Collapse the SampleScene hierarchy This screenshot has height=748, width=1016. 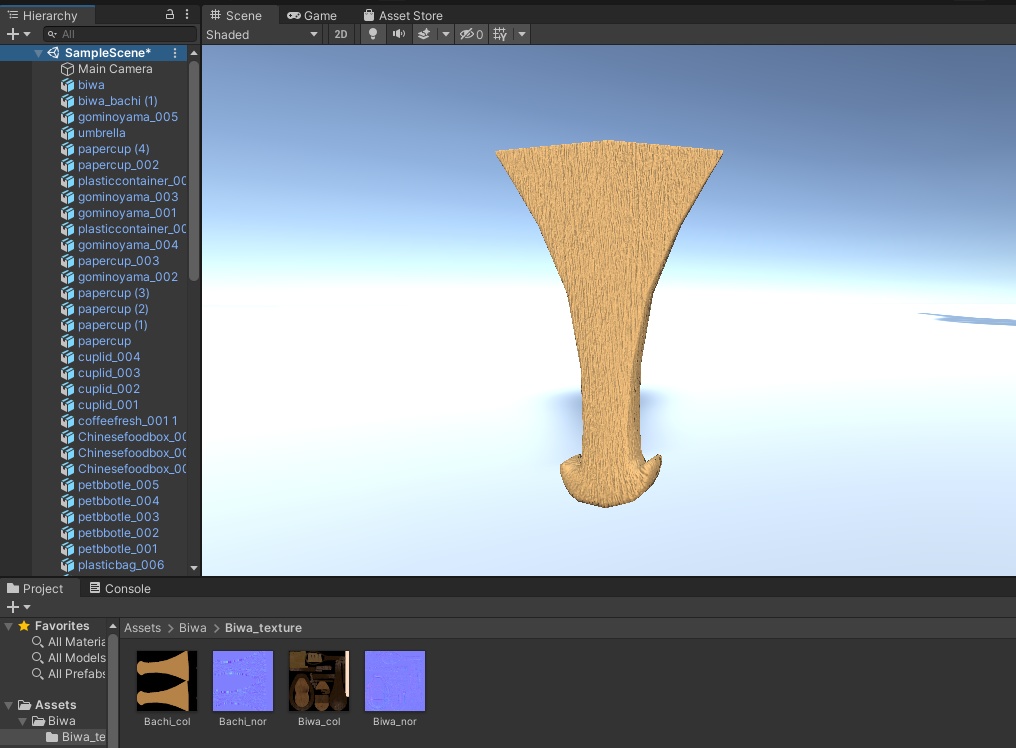click(38, 52)
